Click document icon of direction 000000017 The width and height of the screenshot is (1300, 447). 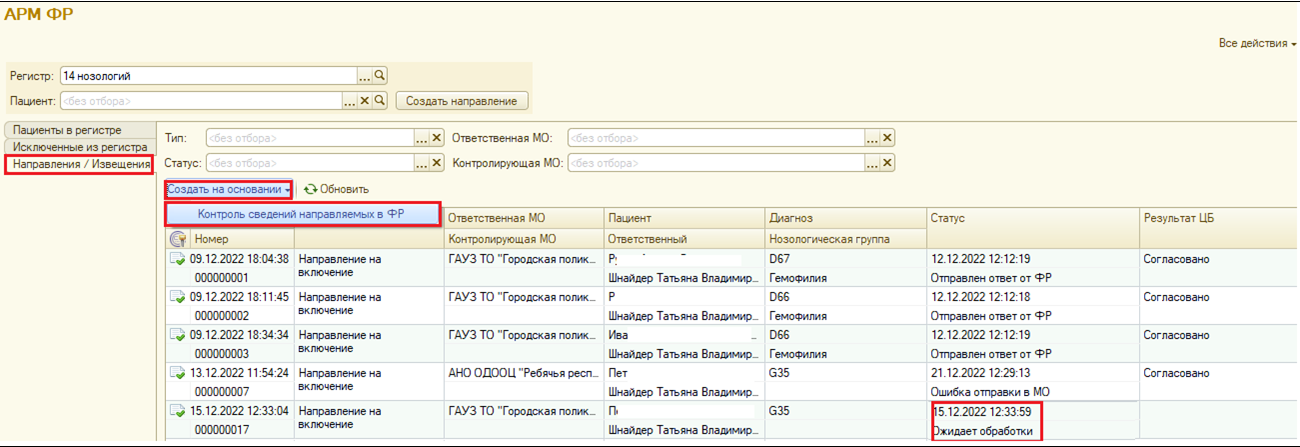click(x=177, y=410)
